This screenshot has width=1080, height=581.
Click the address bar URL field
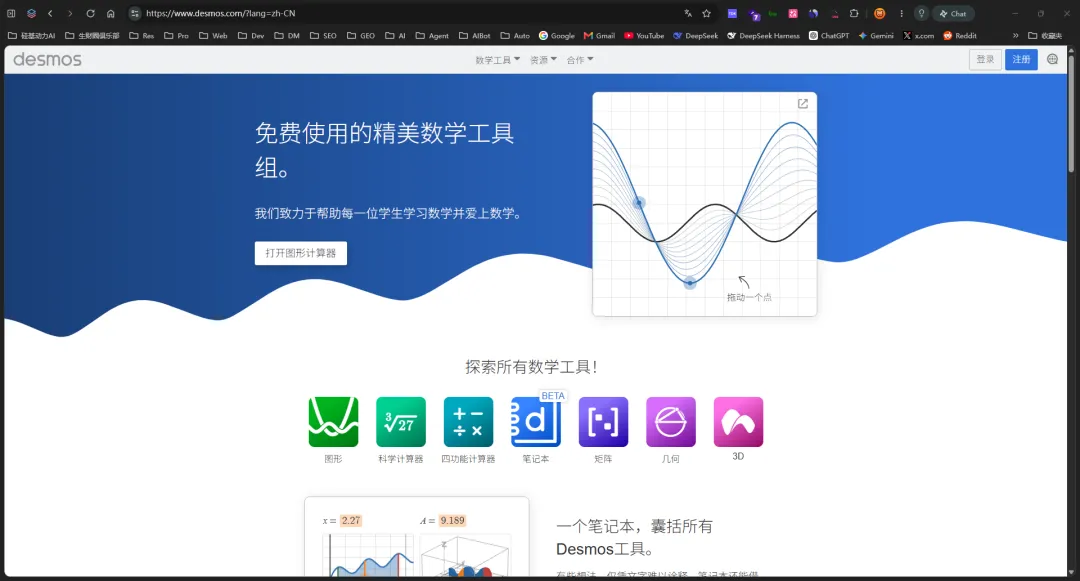[413, 13]
